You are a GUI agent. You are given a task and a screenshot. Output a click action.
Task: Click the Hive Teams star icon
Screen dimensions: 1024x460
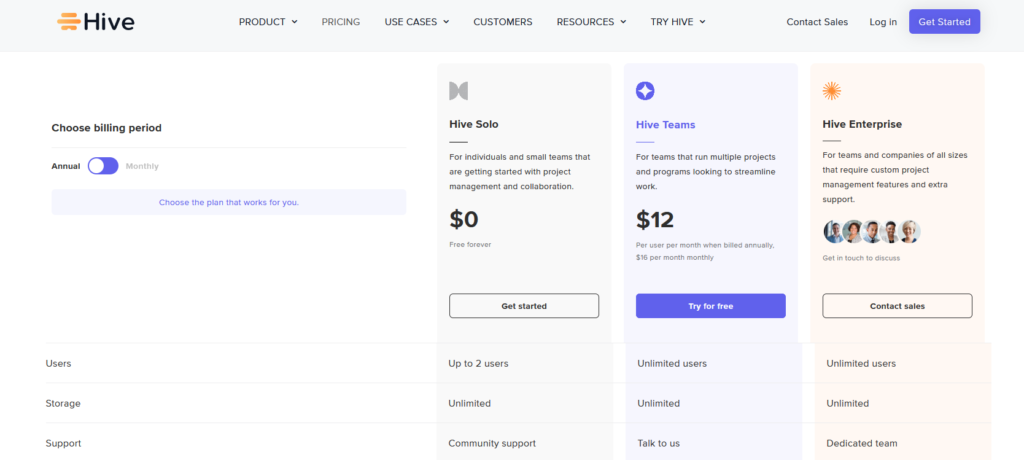(645, 91)
